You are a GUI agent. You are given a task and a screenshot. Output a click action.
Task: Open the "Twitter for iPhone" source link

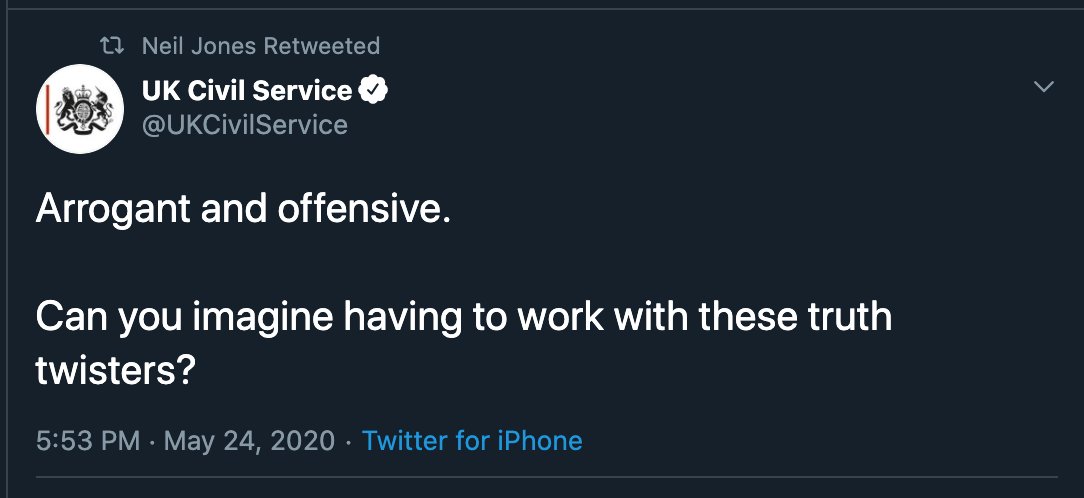(472, 441)
